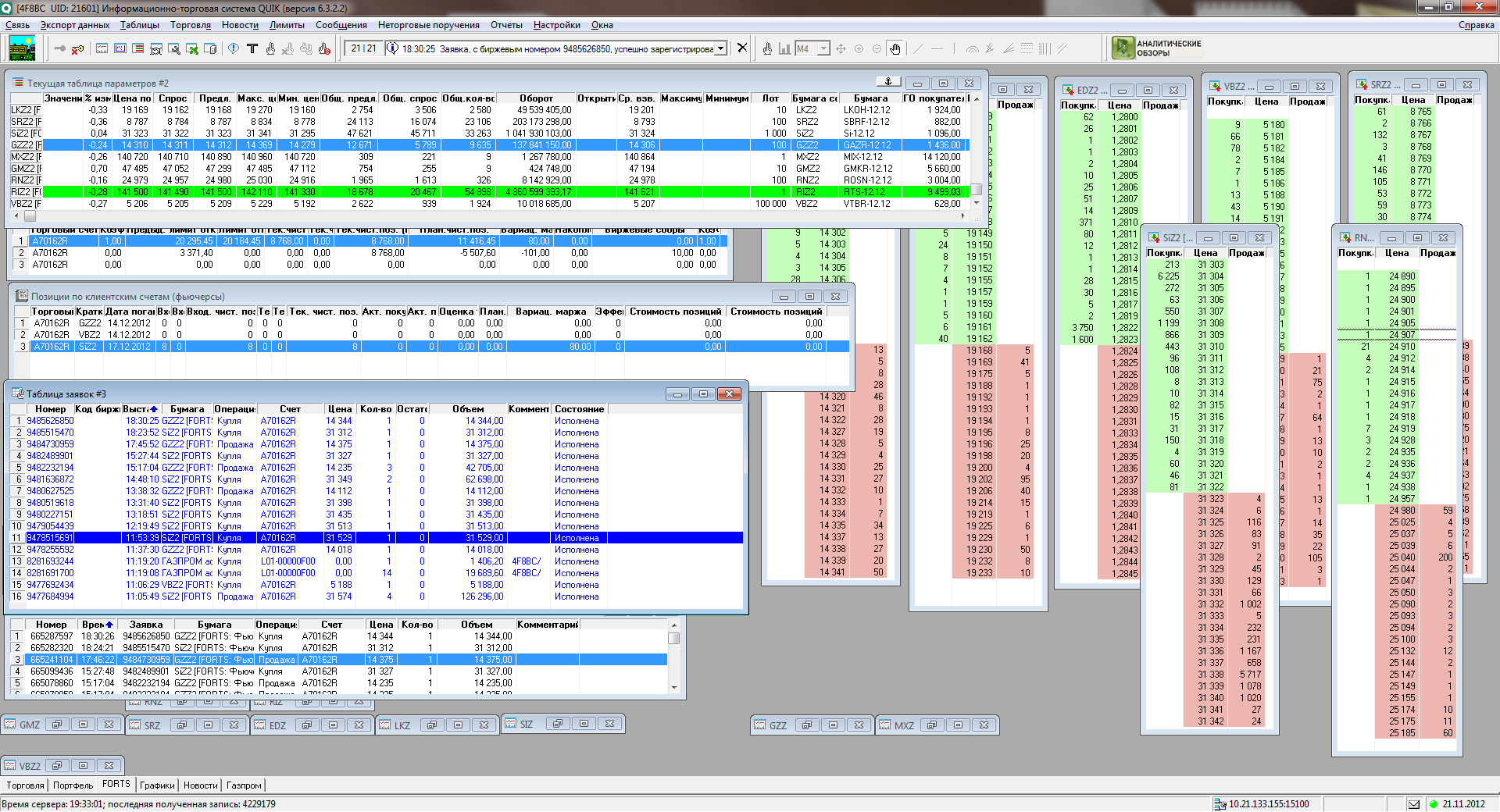The width and height of the screenshot is (1500, 812).
Task: Select the horizontal levels grid tool
Action: coord(1027,48)
